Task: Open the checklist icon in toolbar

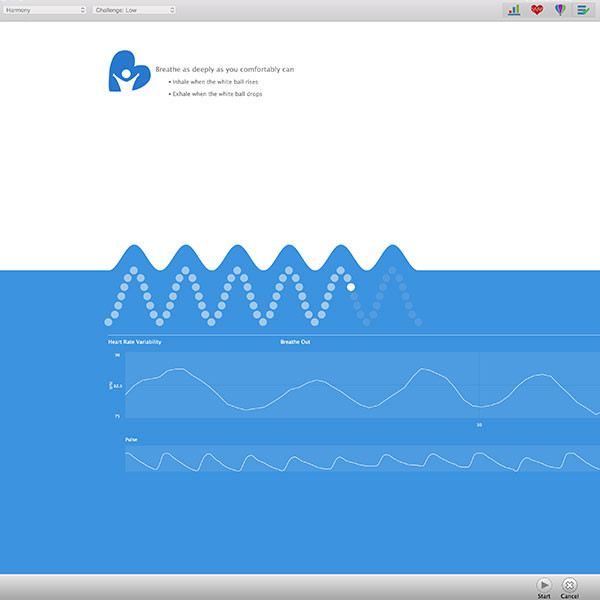Action: (x=583, y=10)
